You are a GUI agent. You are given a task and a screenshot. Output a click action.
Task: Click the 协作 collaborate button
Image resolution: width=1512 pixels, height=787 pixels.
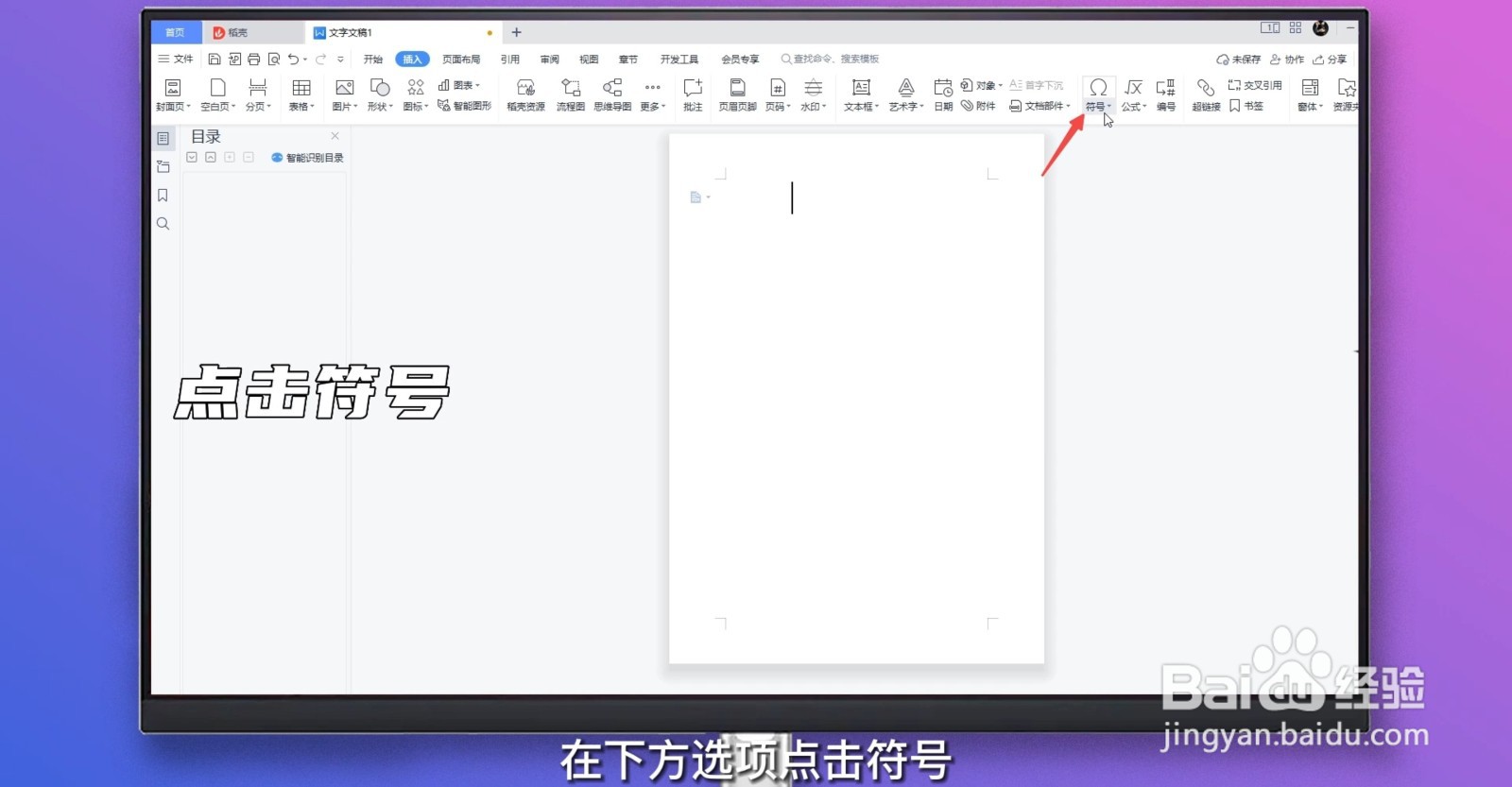point(1287,59)
